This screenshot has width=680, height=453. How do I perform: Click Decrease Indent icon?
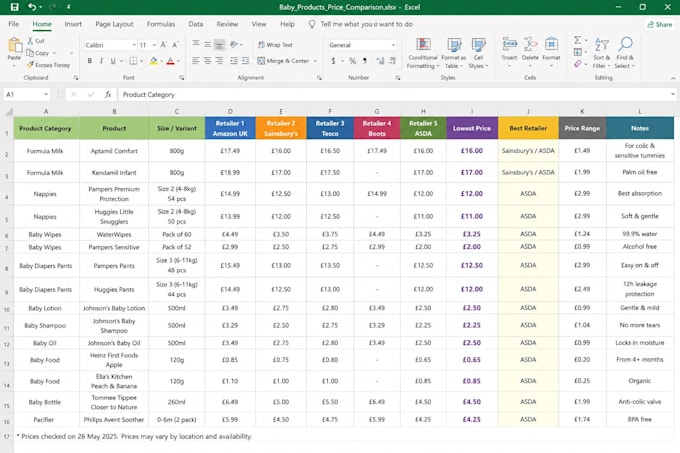point(234,61)
